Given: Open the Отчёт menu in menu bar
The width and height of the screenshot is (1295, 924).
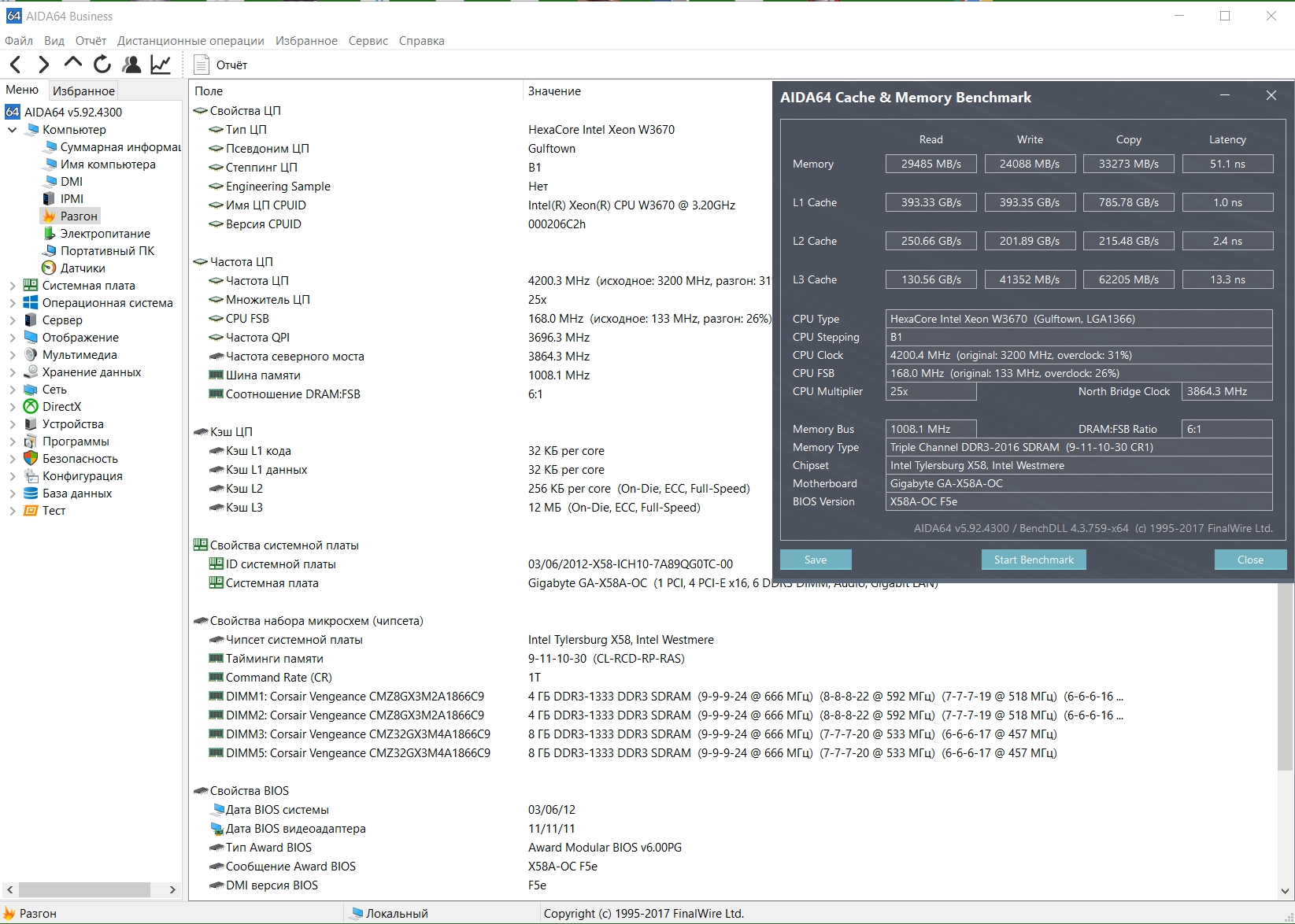Looking at the screenshot, I should 91,41.
